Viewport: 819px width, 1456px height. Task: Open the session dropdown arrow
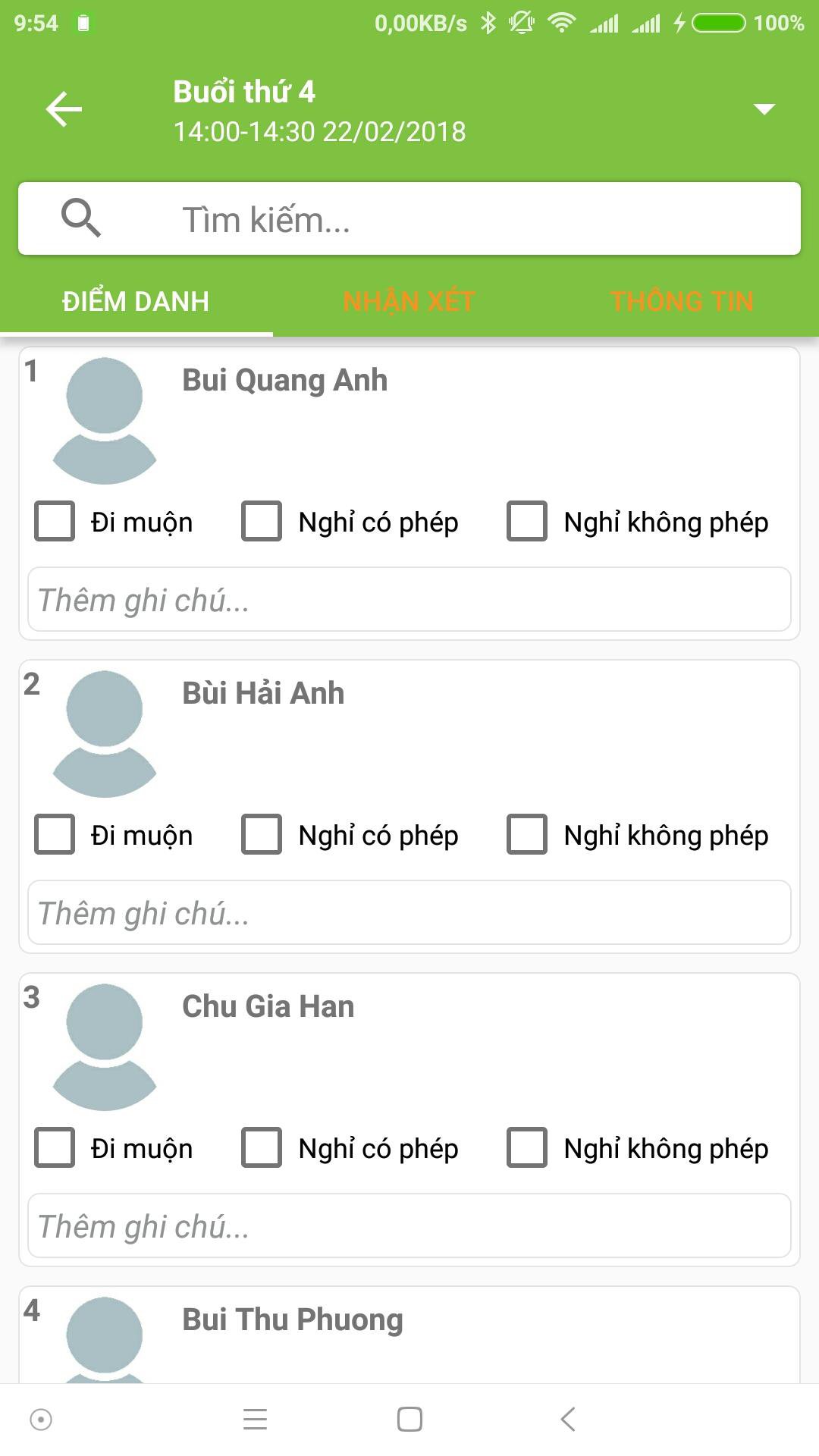764,109
